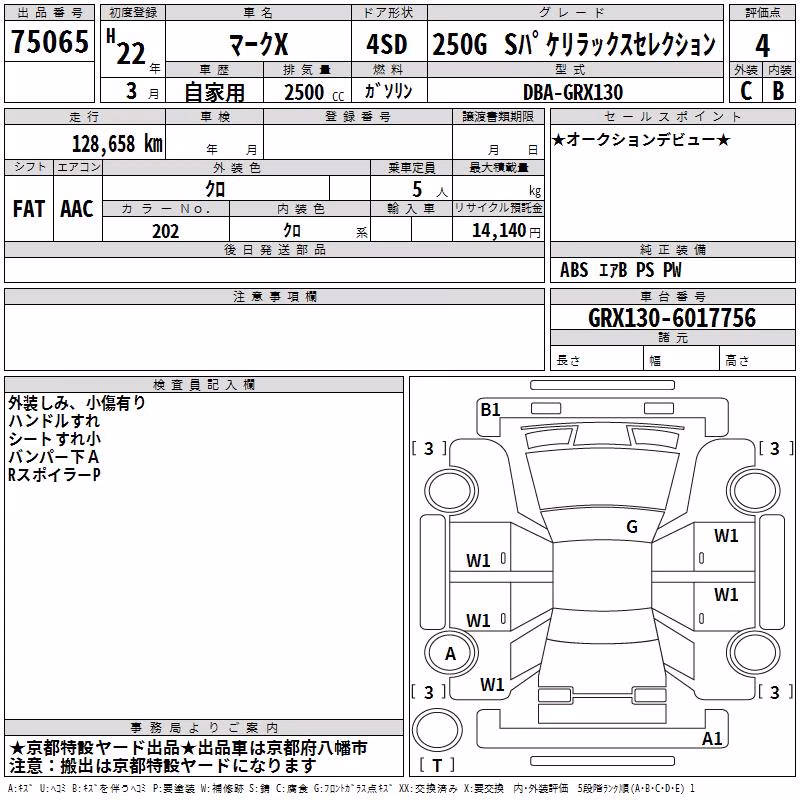The image size is (800, 800).
Task: Click the color number 202
Action: (x=165, y=231)
